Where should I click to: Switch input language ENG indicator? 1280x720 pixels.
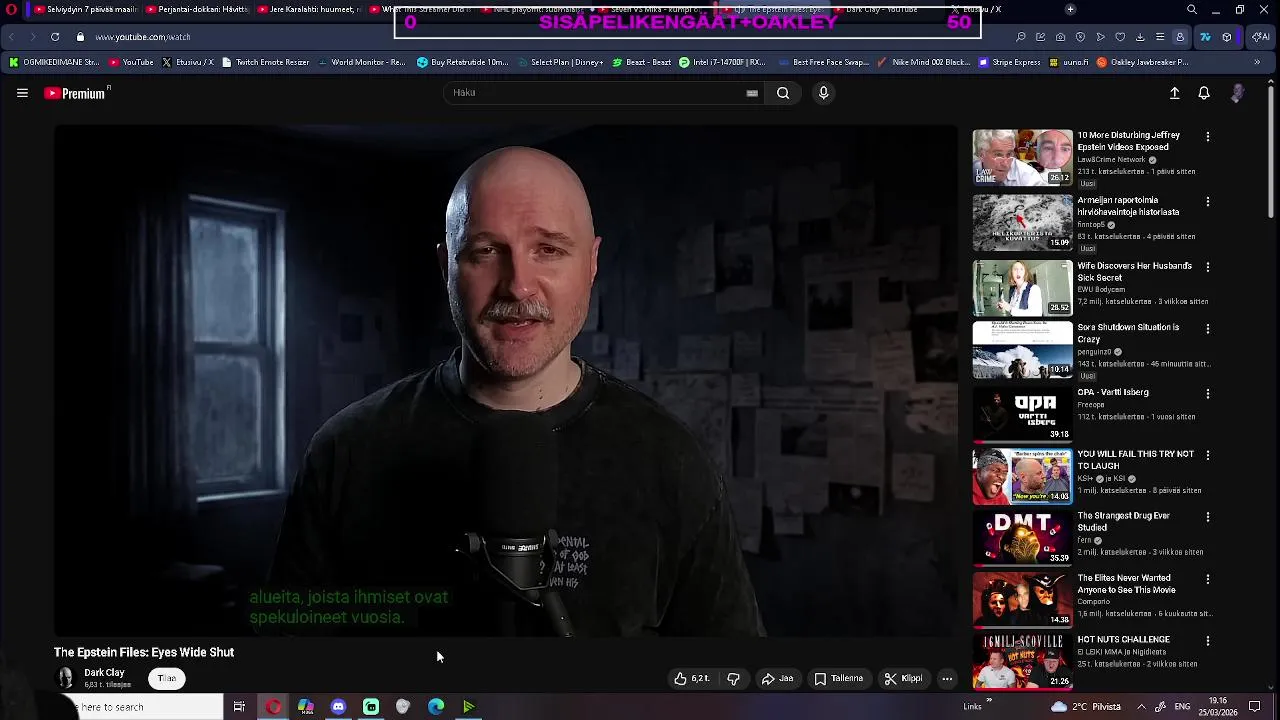coord(1181,707)
